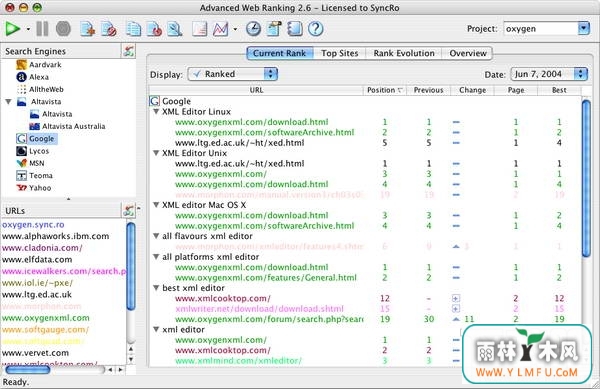Collapse the XML Editor Unix keyword group
Screen dimensions: 600x389
coord(156,153)
